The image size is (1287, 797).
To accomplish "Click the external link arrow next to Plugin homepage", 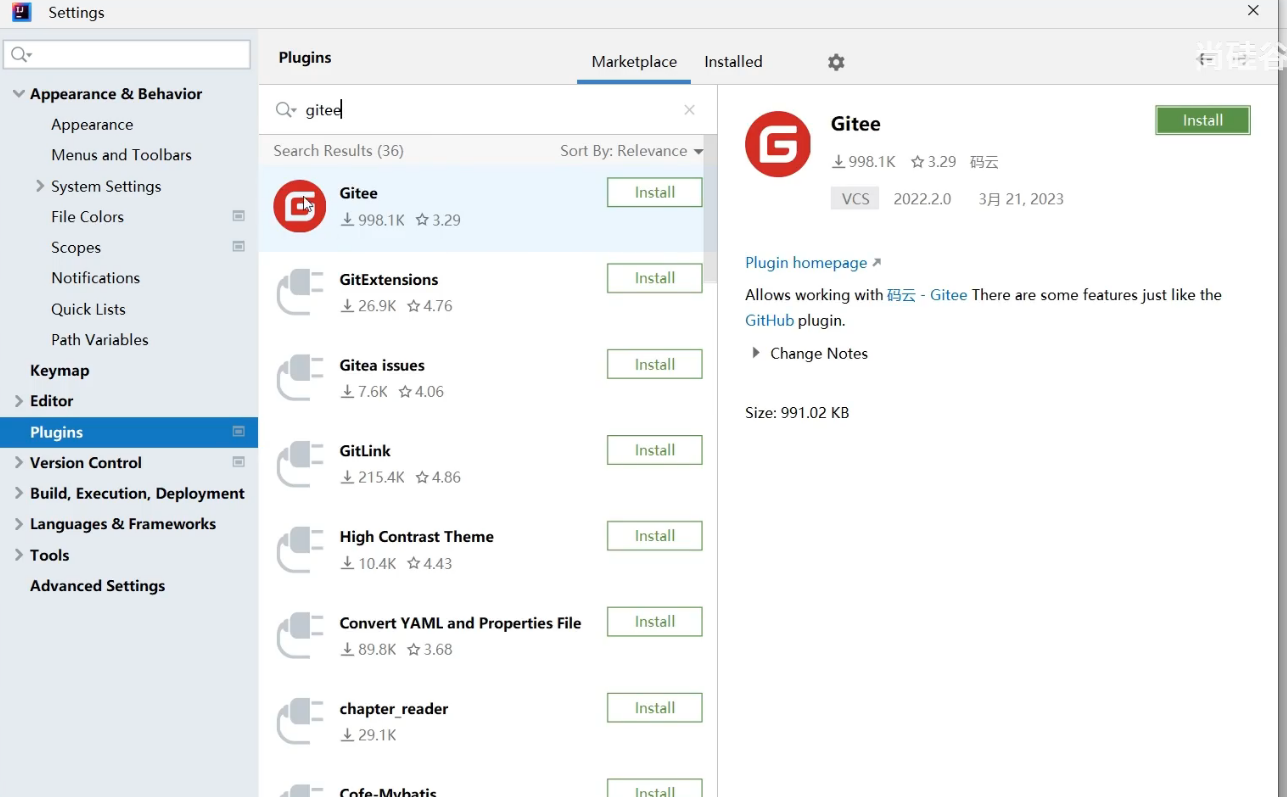I will 877,263.
